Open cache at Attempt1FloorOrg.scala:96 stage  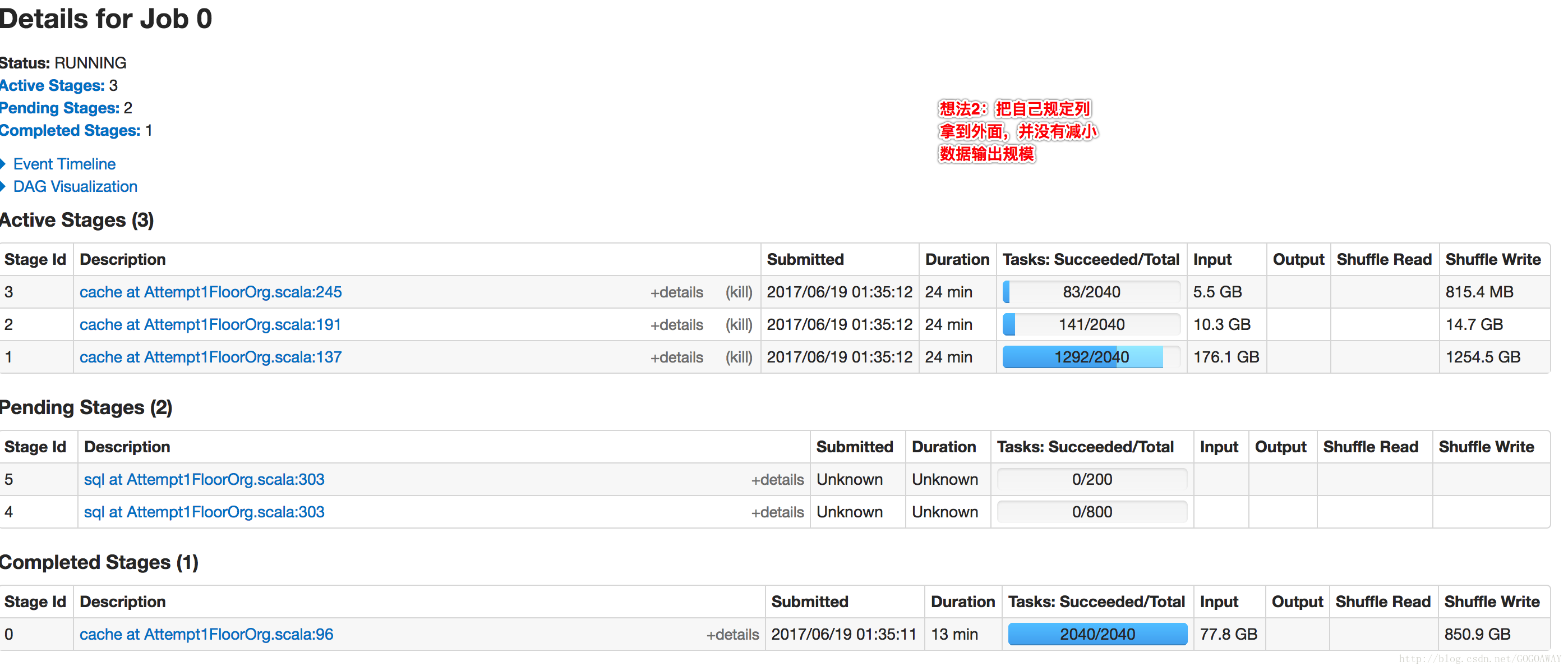[206, 634]
